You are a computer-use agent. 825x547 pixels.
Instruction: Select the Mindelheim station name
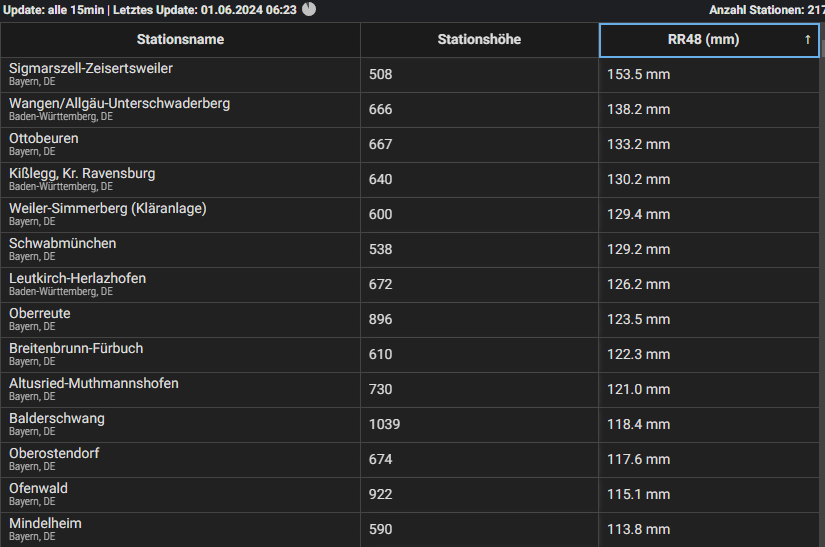coord(45,523)
